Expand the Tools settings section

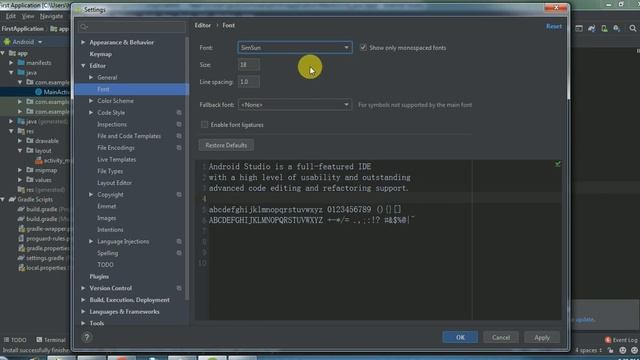coord(83,323)
